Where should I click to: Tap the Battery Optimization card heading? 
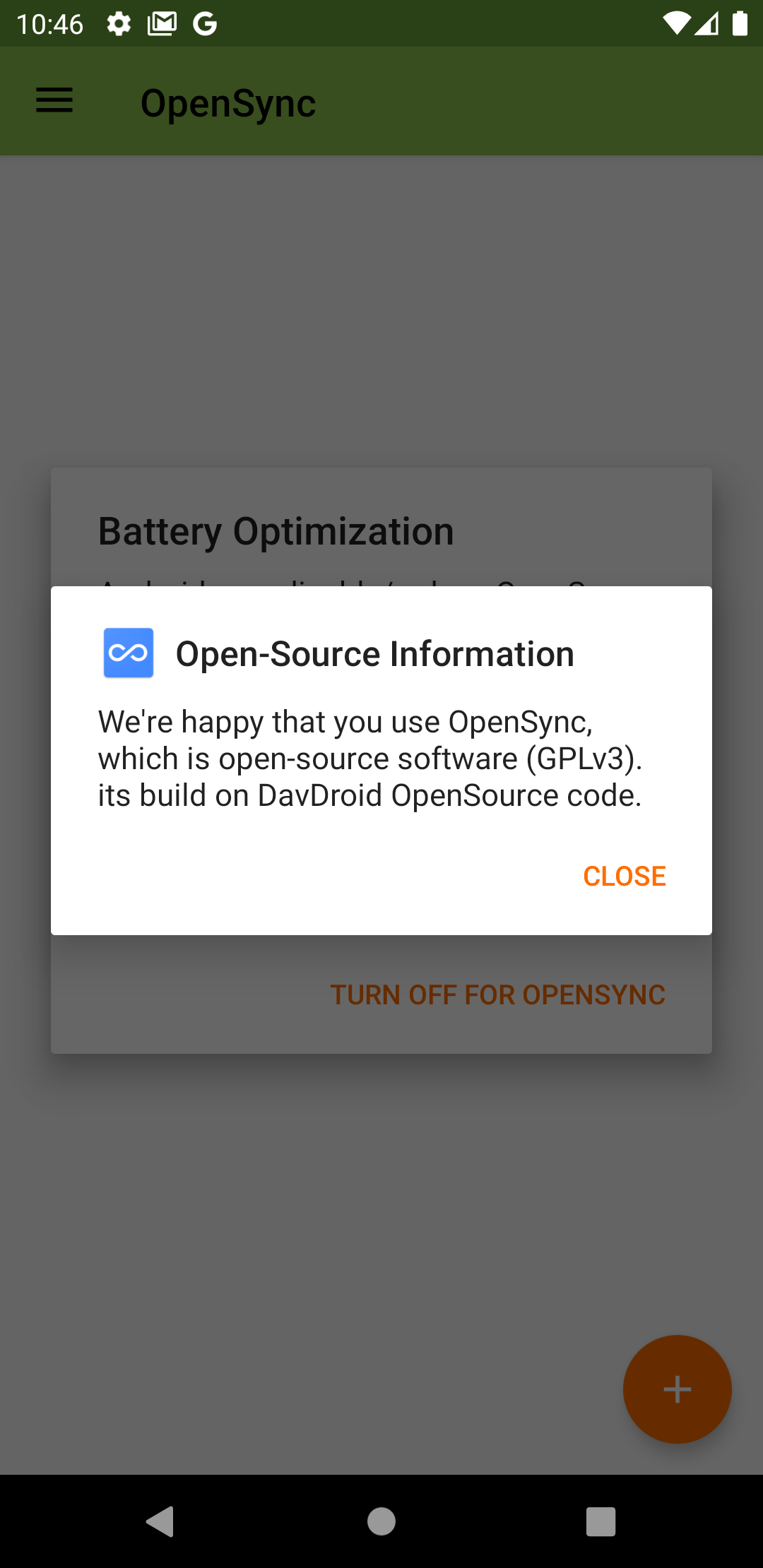(276, 531)
